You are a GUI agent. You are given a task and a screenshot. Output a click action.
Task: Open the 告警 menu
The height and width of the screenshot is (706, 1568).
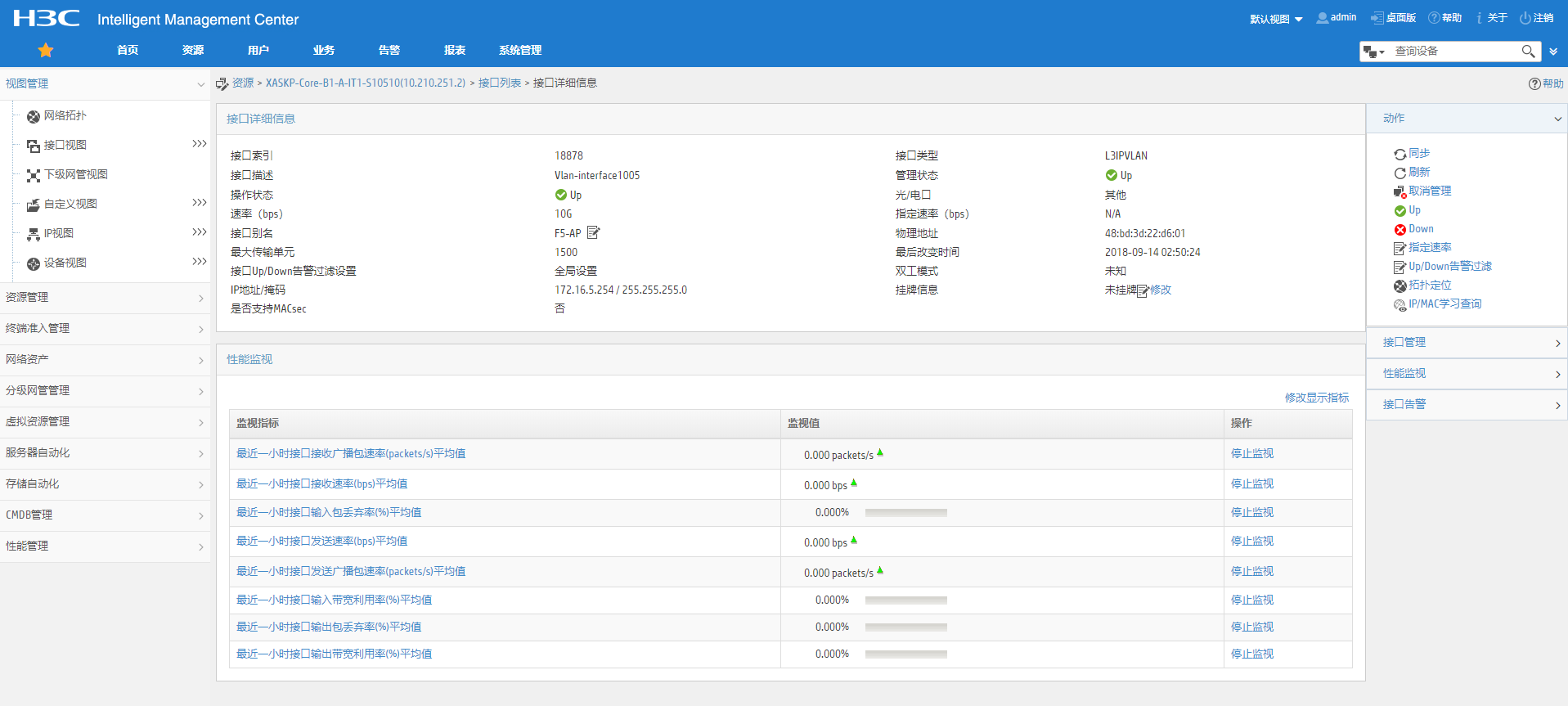click(x=389, y=51)
